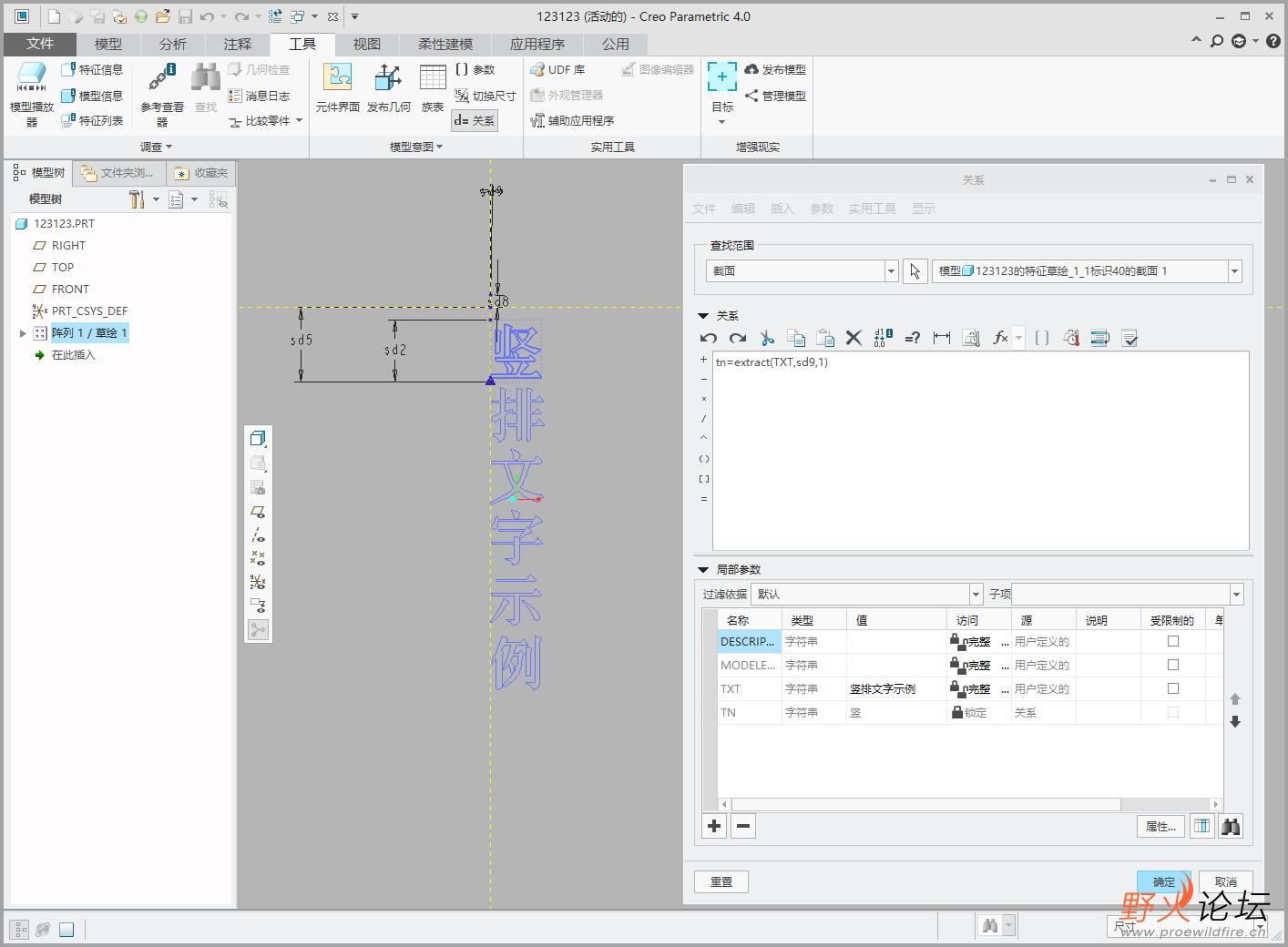Screen dimensions: 1288x947
Task: Open the 比较零件 dropdown arrow
Action: pos(299,120)
